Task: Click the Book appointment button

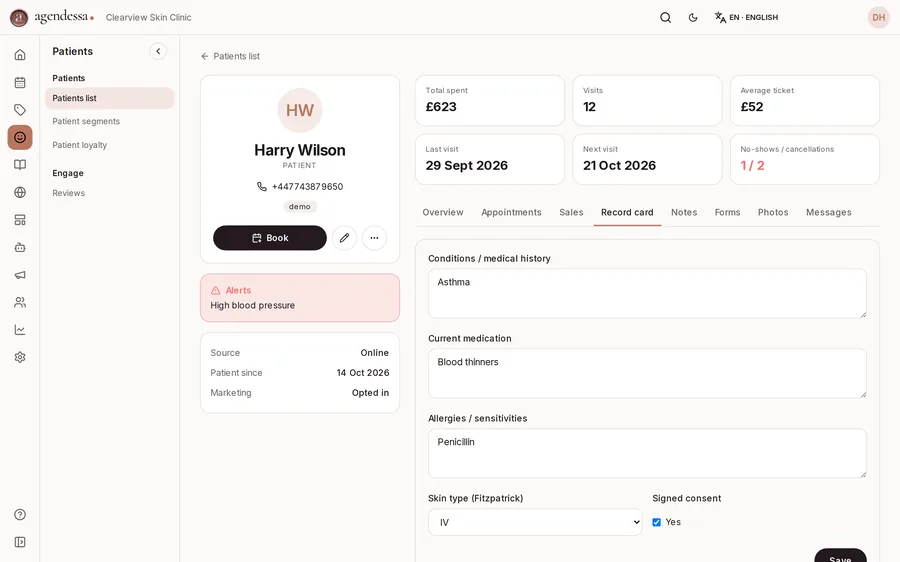Action: click(270, 238)
